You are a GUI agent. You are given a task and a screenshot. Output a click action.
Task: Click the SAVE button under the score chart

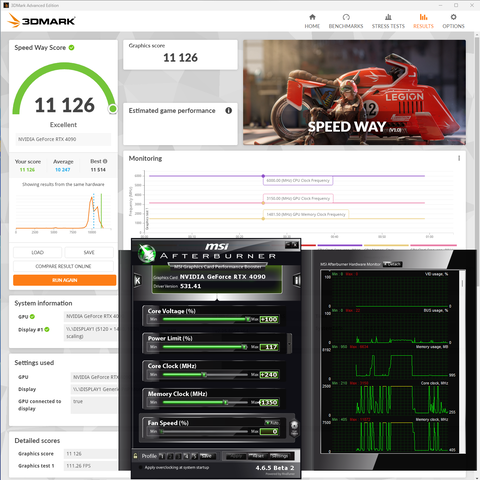(89, 252)
